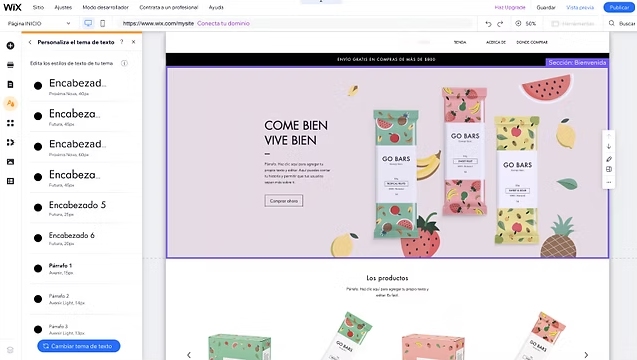Click the product slider right arrow
Image resolution: width=637 pixels, height=360 pixels.
[586, 355]
